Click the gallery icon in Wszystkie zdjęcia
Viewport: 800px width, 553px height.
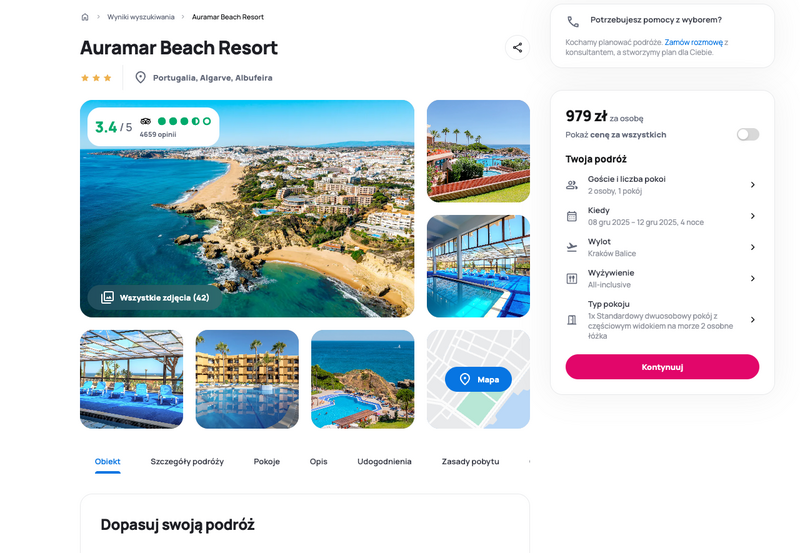tap(107, 297)
